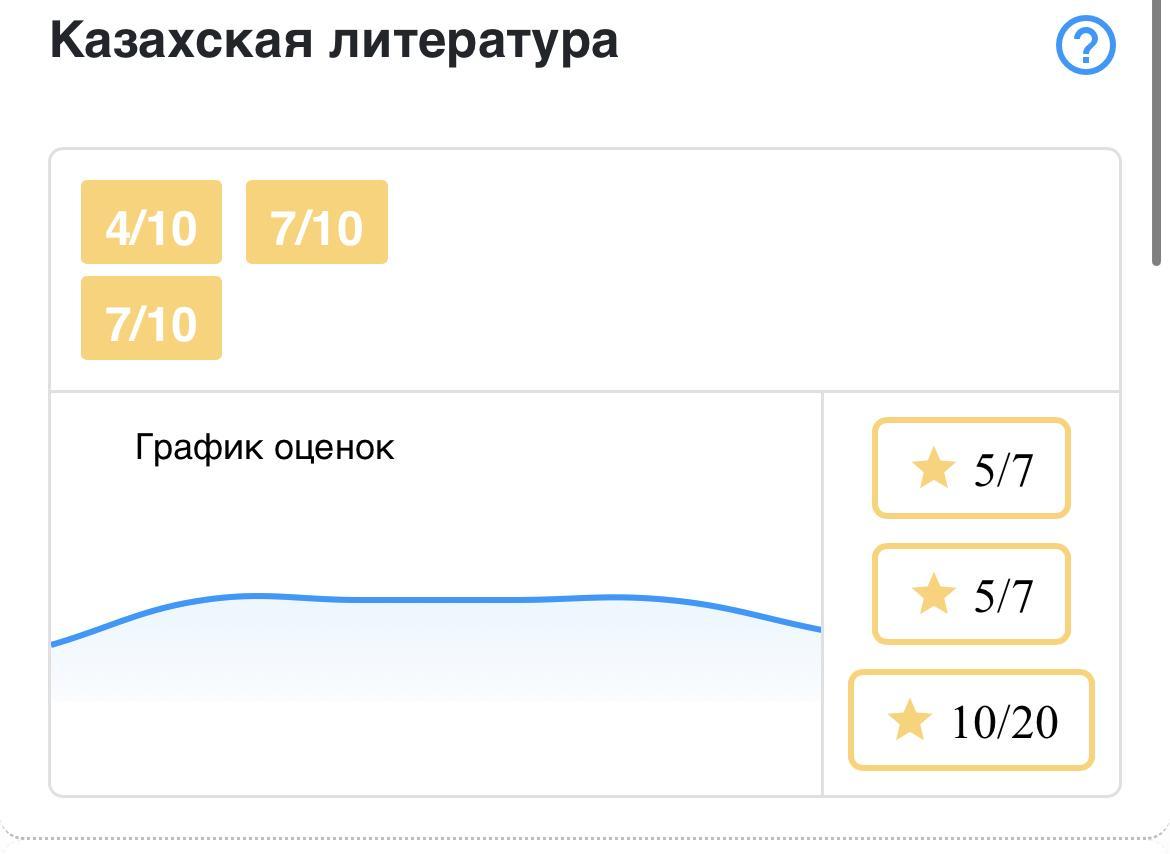This screenshot has height=854, width=1170.
Task: Click the vertical scrollbar thumb
Action: (1158, 130)
